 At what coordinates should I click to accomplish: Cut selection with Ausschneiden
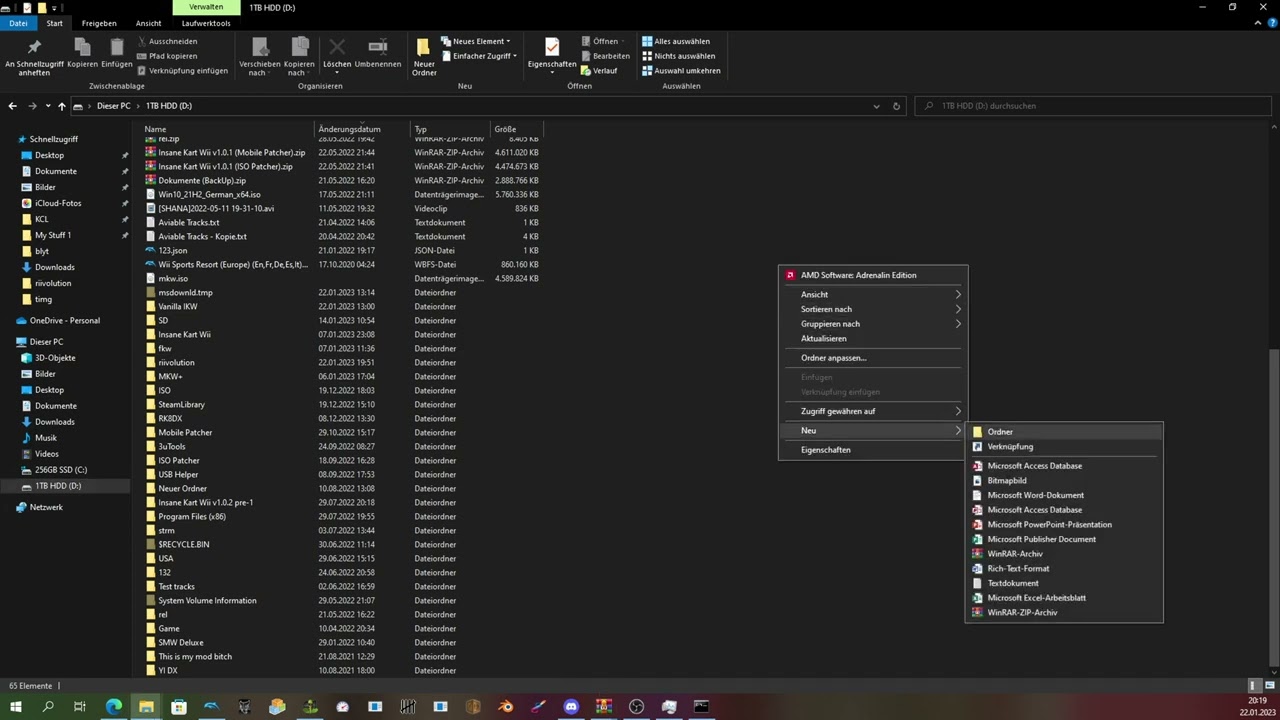[168, 41]
